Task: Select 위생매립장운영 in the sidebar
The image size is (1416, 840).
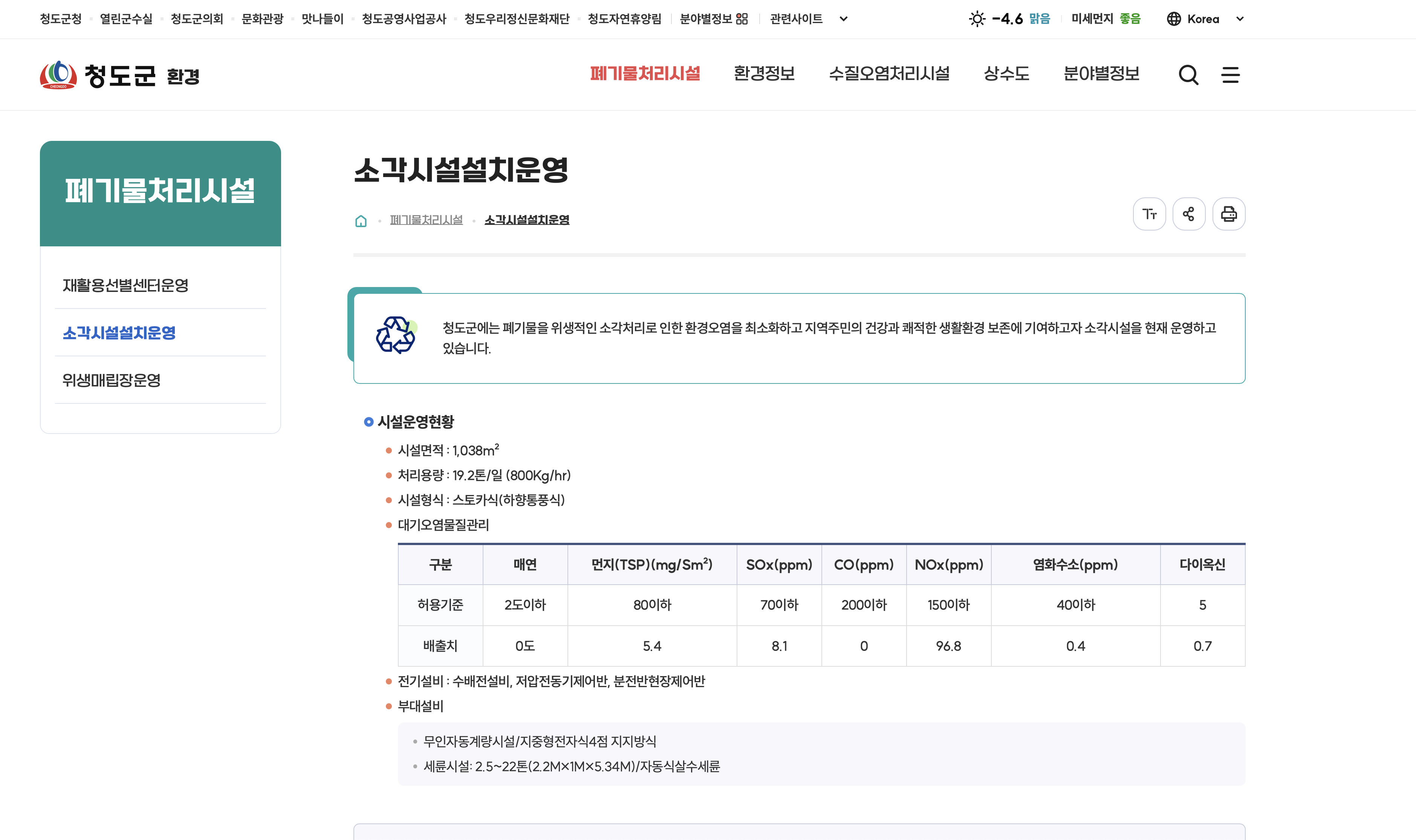Action: click(112, 380)
